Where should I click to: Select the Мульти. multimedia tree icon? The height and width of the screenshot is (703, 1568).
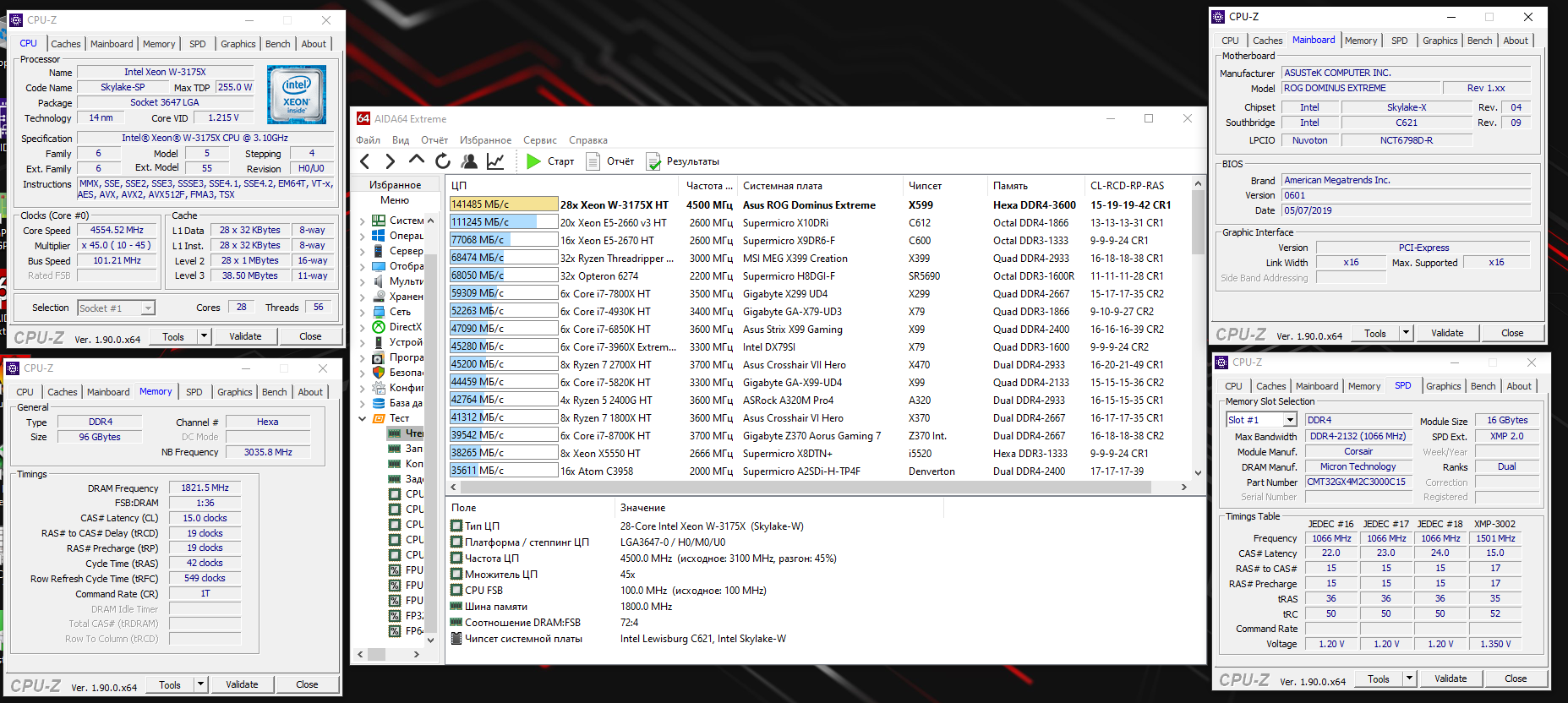pyautogui.click(x=379, y=281)
